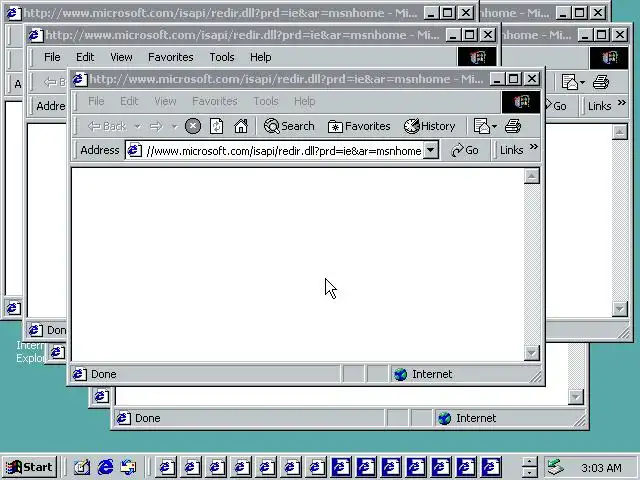Open the Favorites toolbar button in front window
This screenshot has width=640, height=480.
coord(359,126)
